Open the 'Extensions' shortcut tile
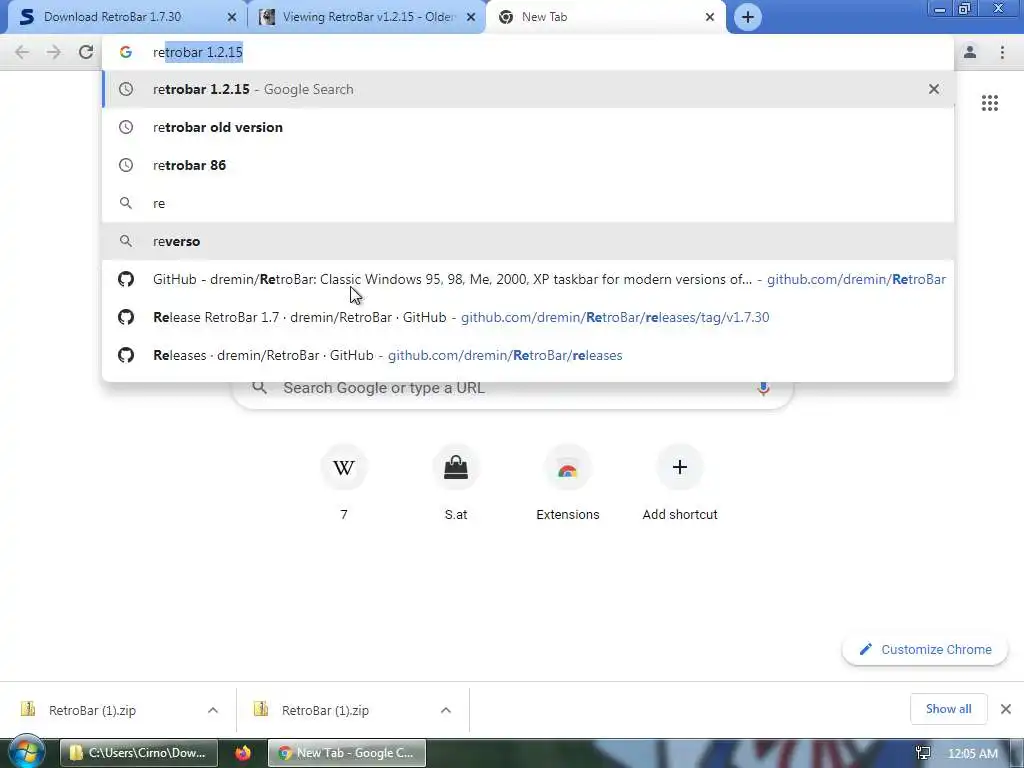 tap(568, 483)
